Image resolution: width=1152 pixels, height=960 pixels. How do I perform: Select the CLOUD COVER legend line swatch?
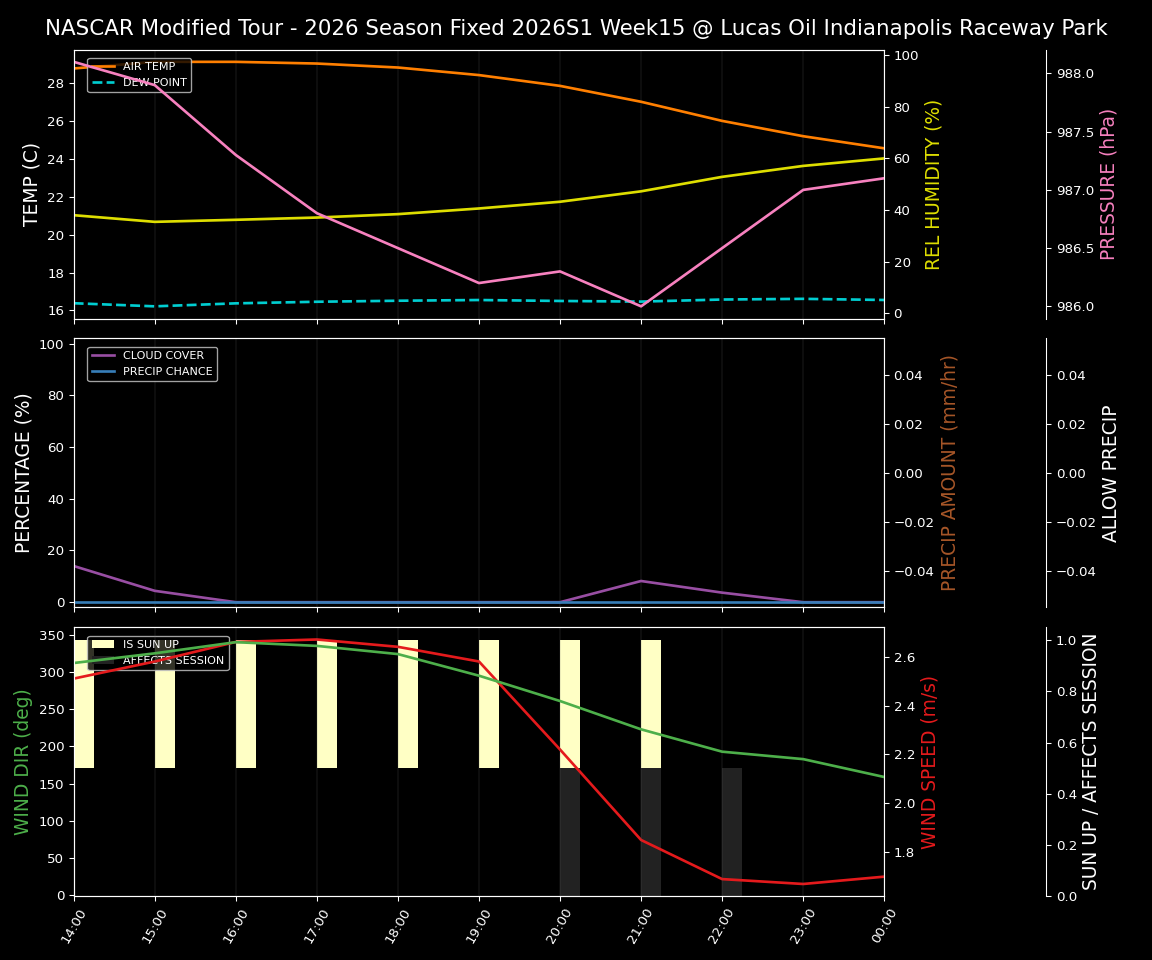[105, 355]
